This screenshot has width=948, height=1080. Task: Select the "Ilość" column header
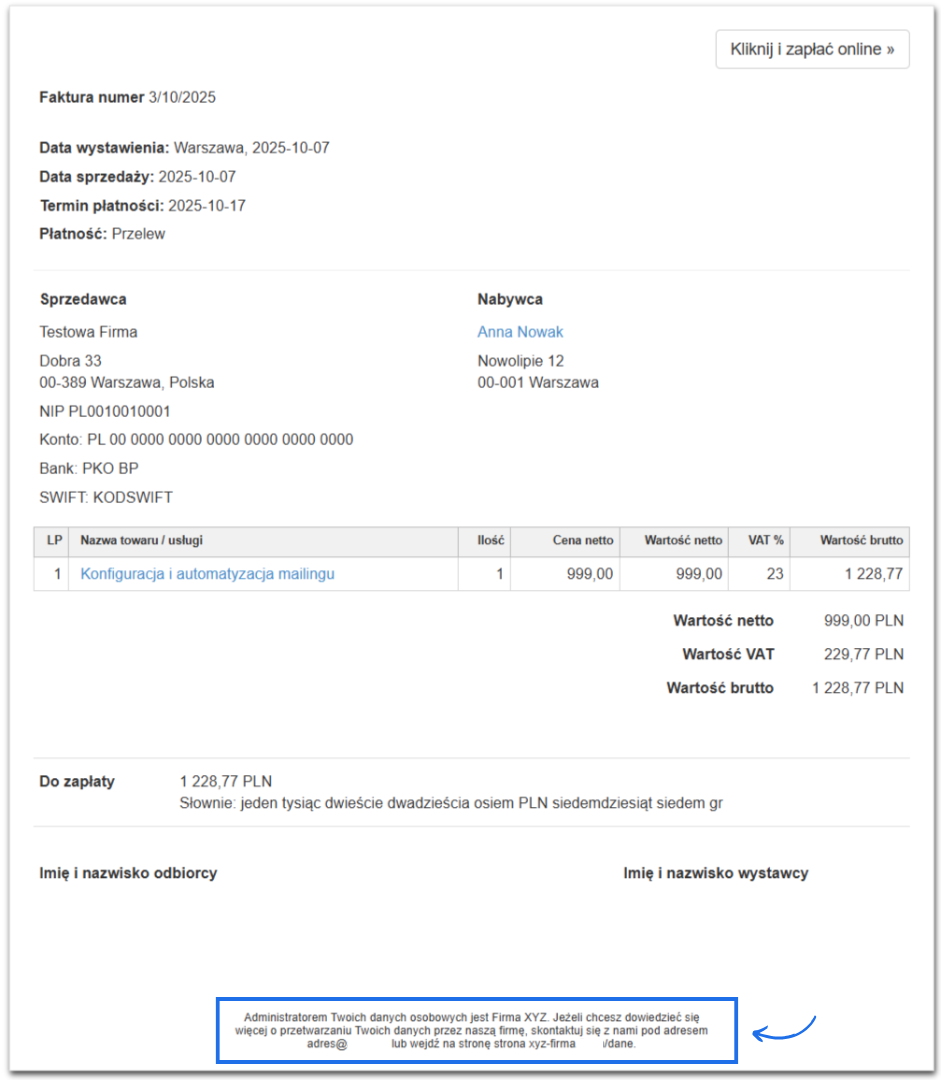(489, 541)
